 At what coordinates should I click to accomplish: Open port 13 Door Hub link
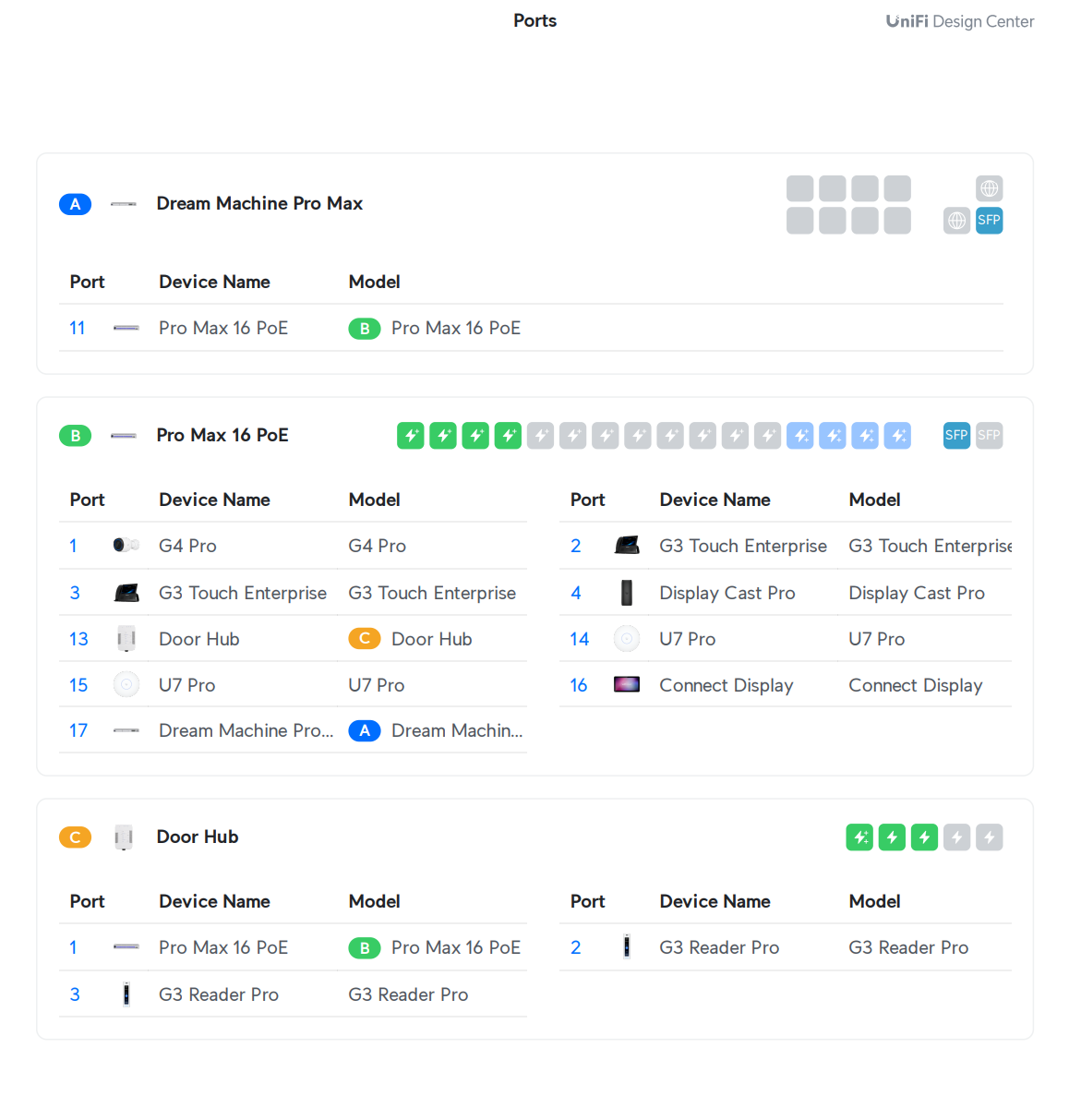click(78, 639)
